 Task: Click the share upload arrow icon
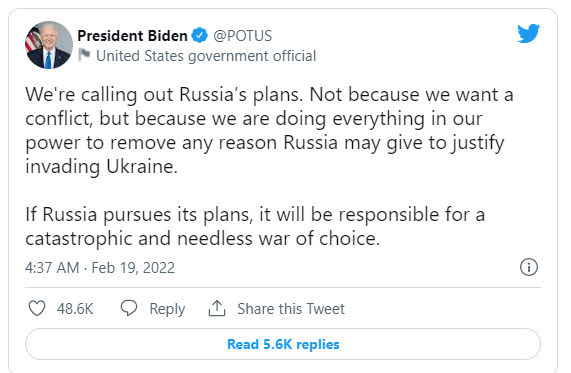pyautogui.click(x=217, y=308)
